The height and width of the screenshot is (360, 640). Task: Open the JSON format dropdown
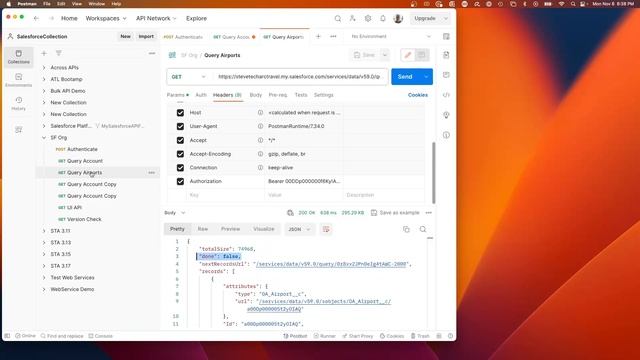tap(299, 229)
